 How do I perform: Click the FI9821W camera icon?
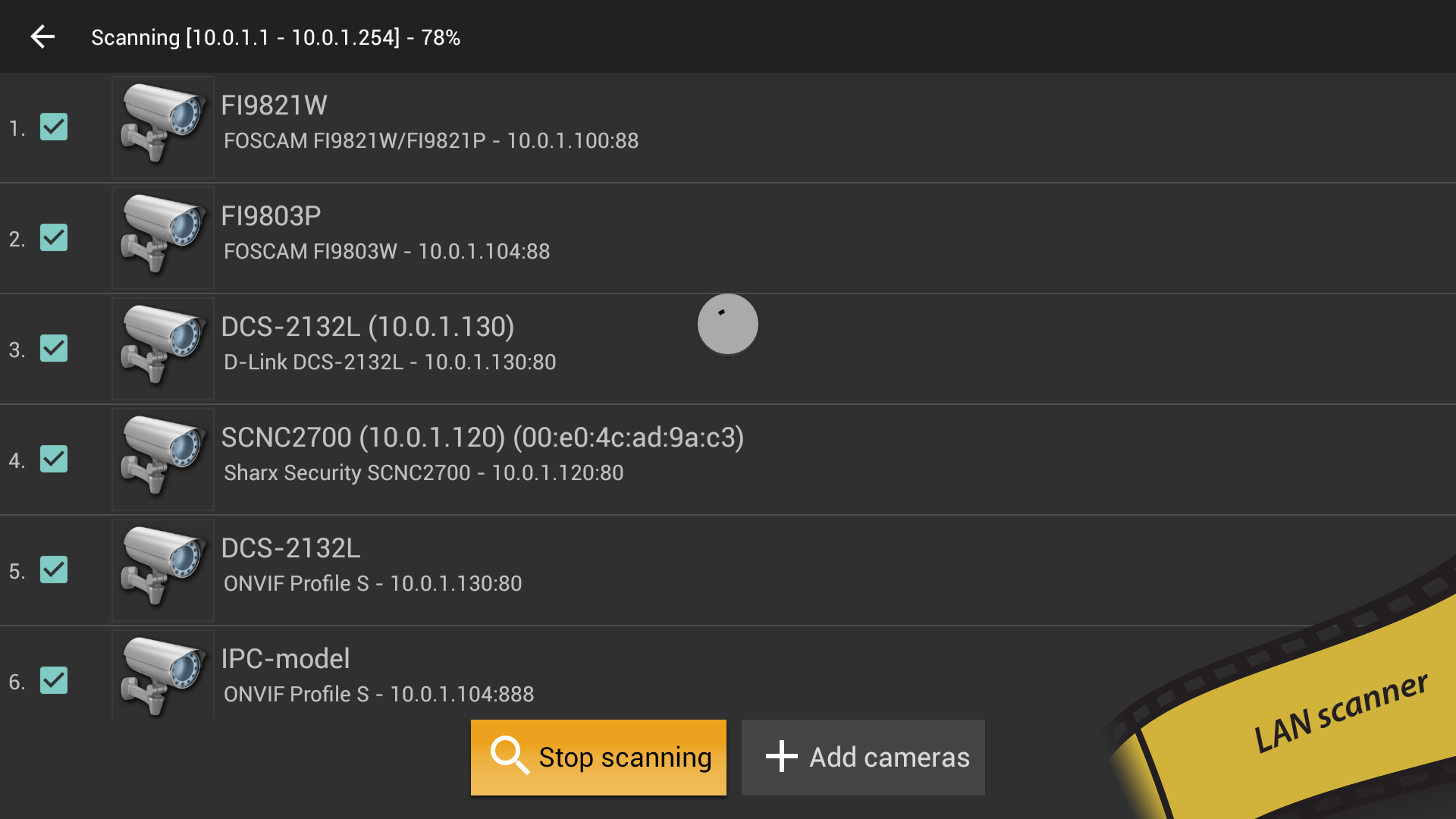pos(163,127)
